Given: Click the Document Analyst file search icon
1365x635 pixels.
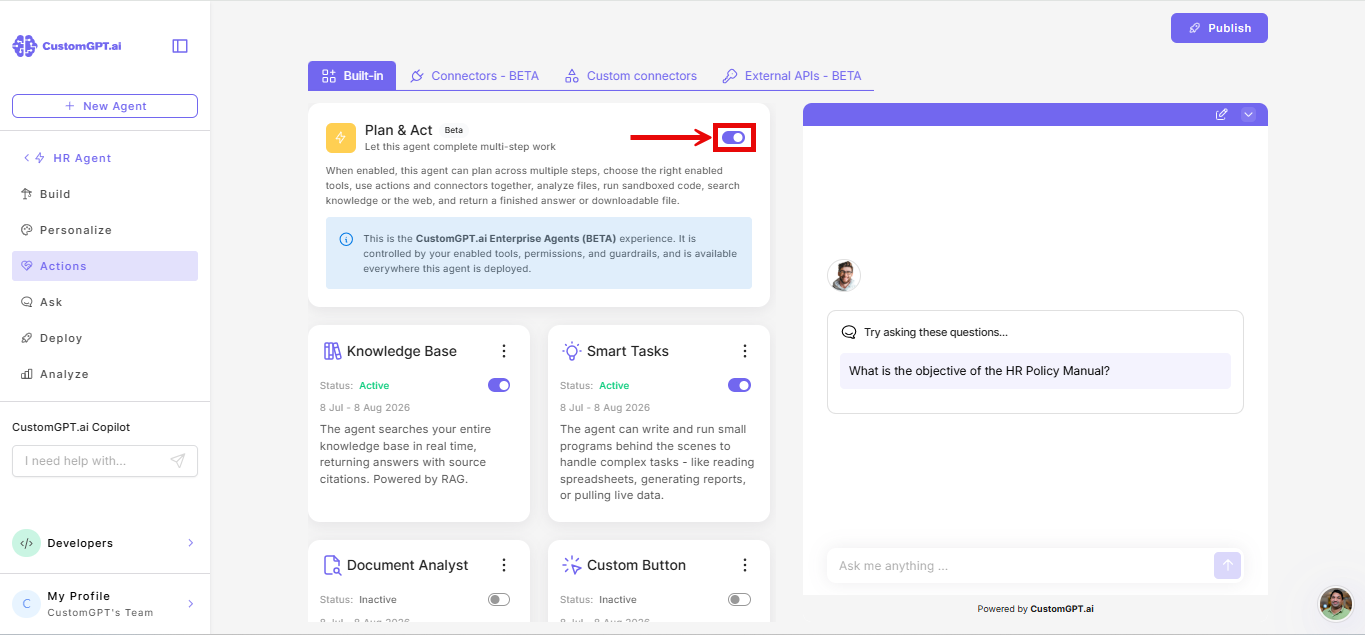Looking at the screenshot, I should tap(332, 565).
